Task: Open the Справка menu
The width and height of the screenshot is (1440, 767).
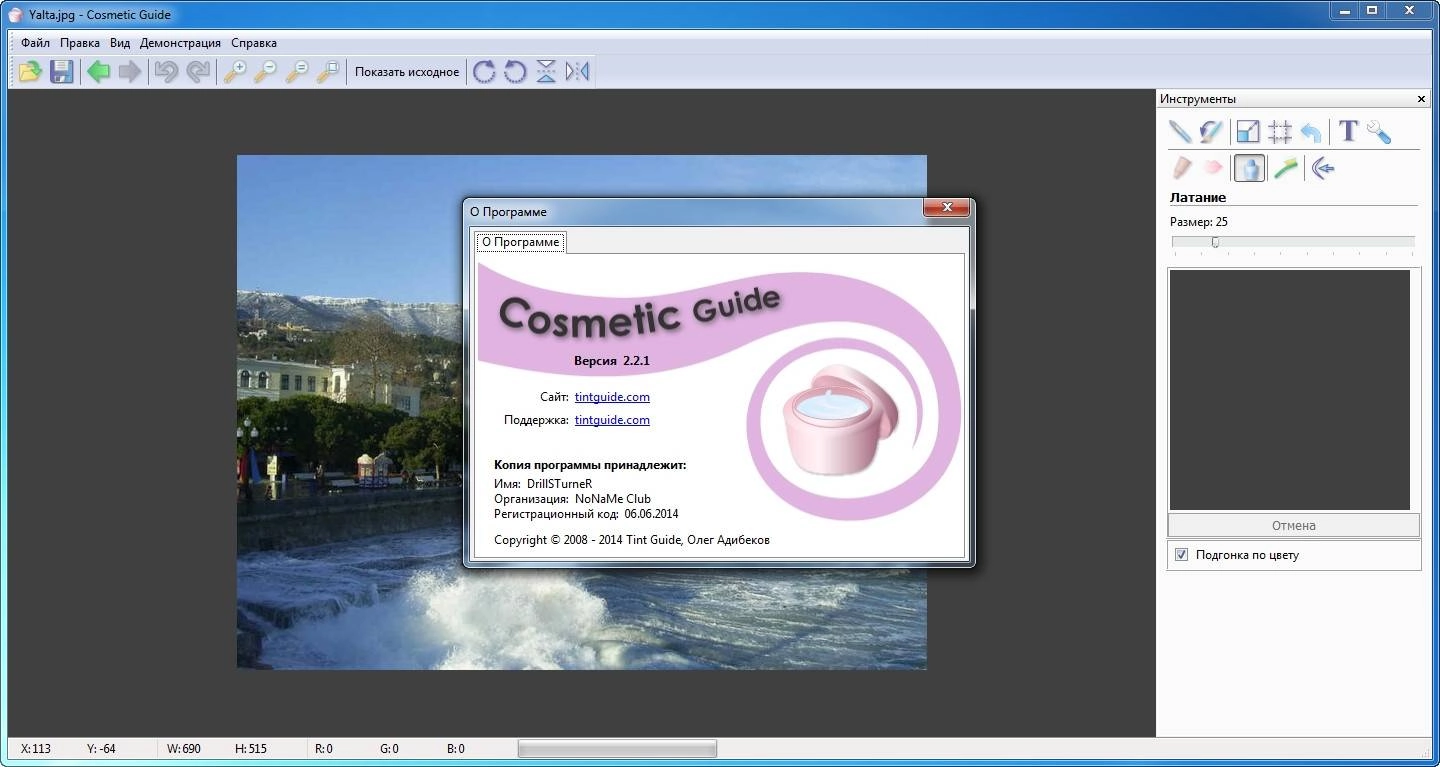Action: [254, 43]
